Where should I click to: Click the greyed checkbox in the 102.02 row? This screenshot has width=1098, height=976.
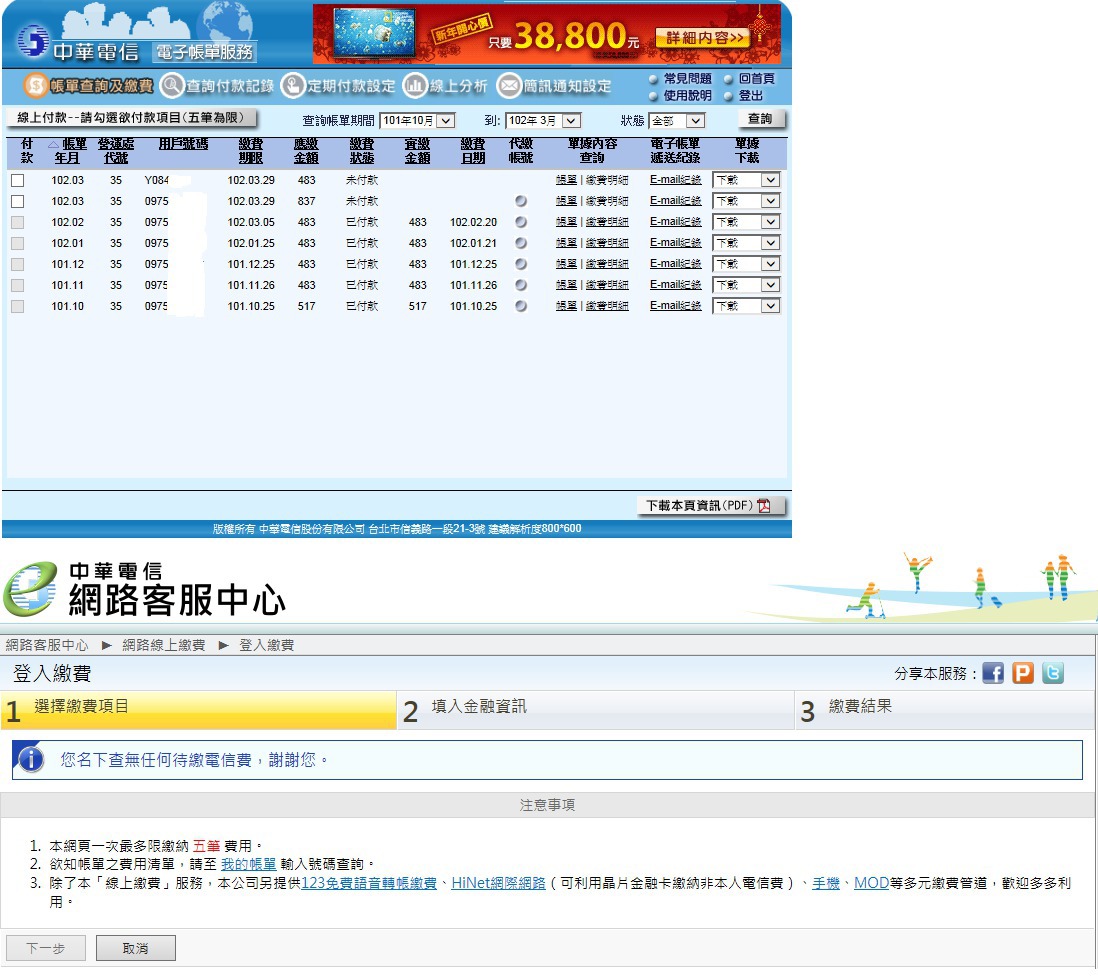click(18, 223)
